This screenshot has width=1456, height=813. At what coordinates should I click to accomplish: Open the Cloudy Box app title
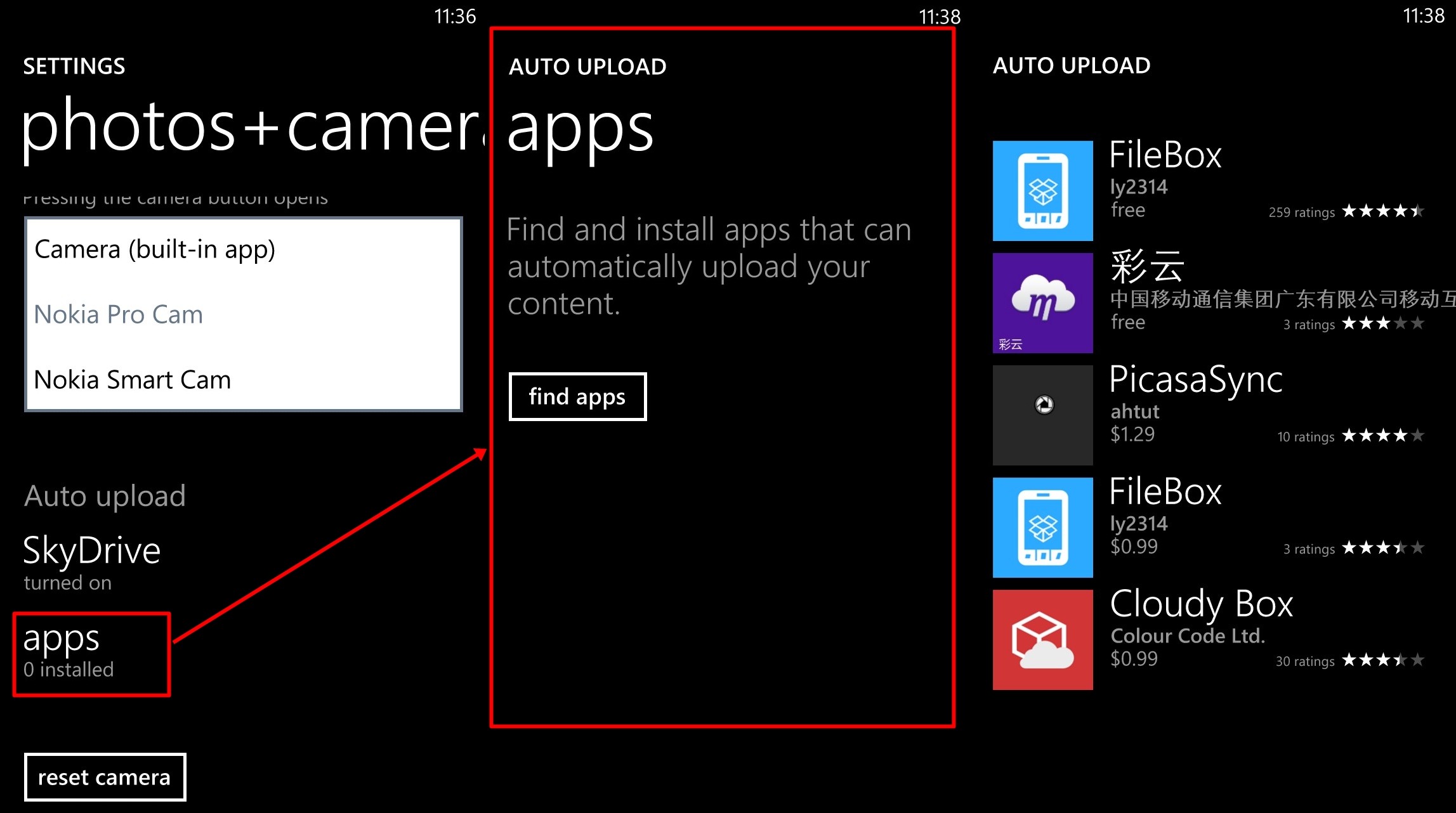pyautogui.click(x=1202, y=604)
